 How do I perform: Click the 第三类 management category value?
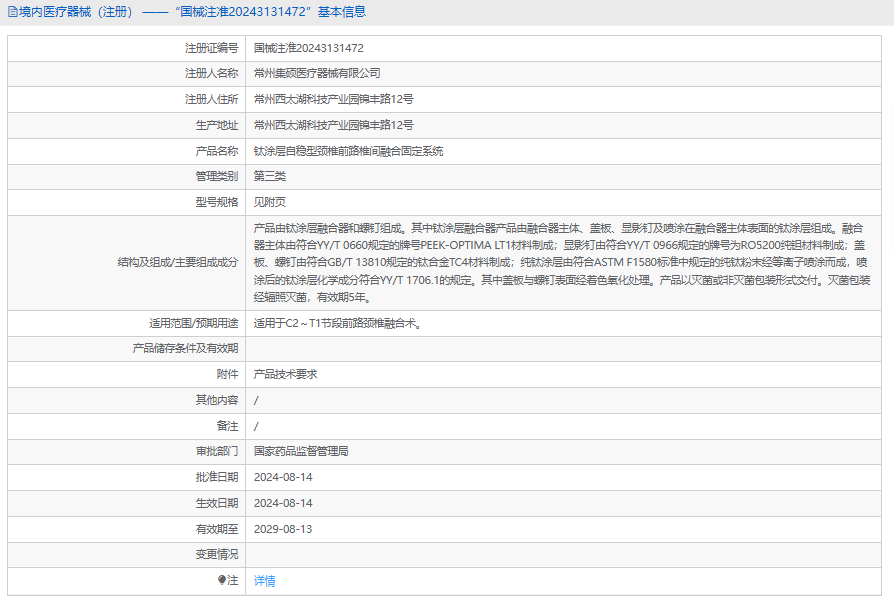[x=269, y=177]
